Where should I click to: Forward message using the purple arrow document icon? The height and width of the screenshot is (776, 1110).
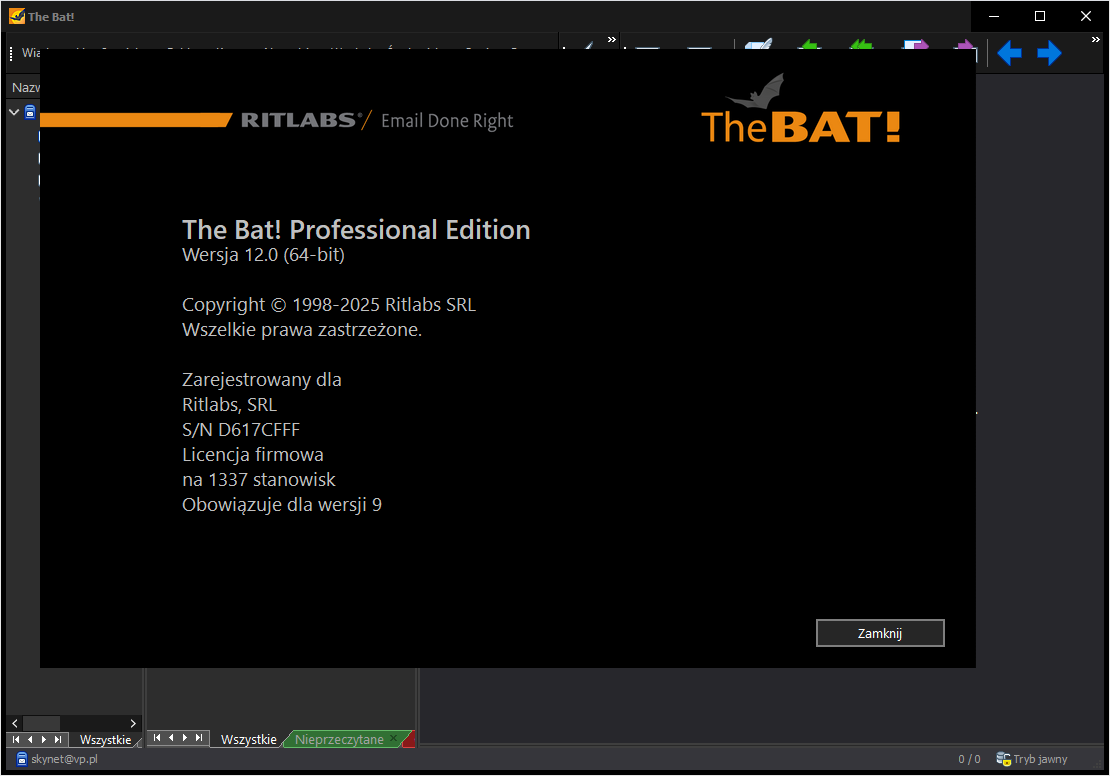[x=915, y=45]
